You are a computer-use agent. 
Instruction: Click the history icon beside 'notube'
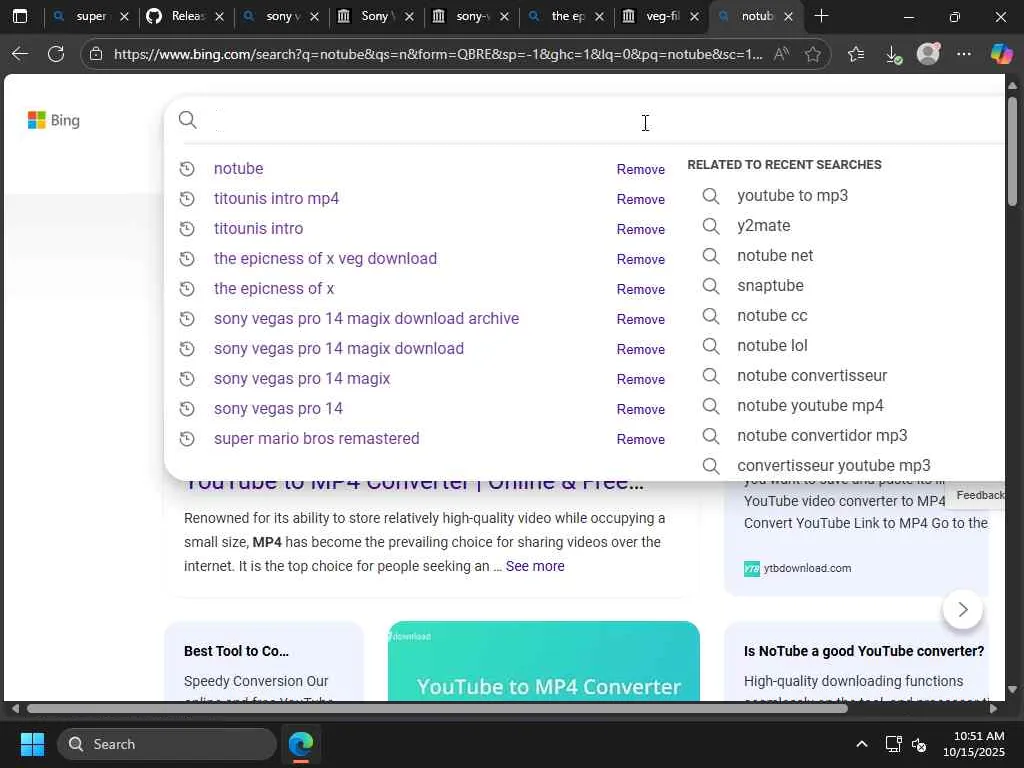(x=187, y=168)
